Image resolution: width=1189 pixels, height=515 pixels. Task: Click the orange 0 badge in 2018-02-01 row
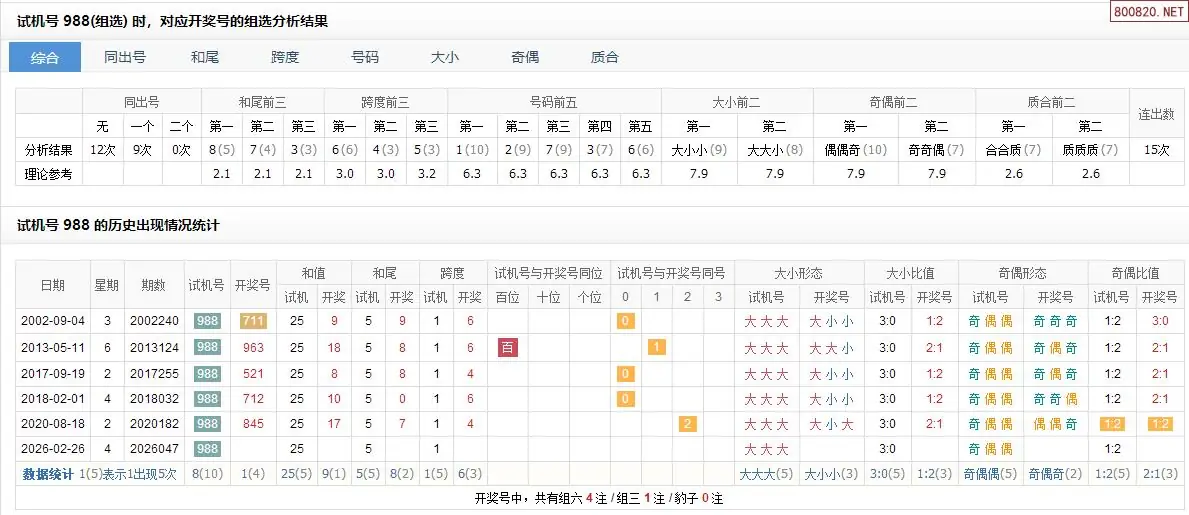(x=626, y=398)
